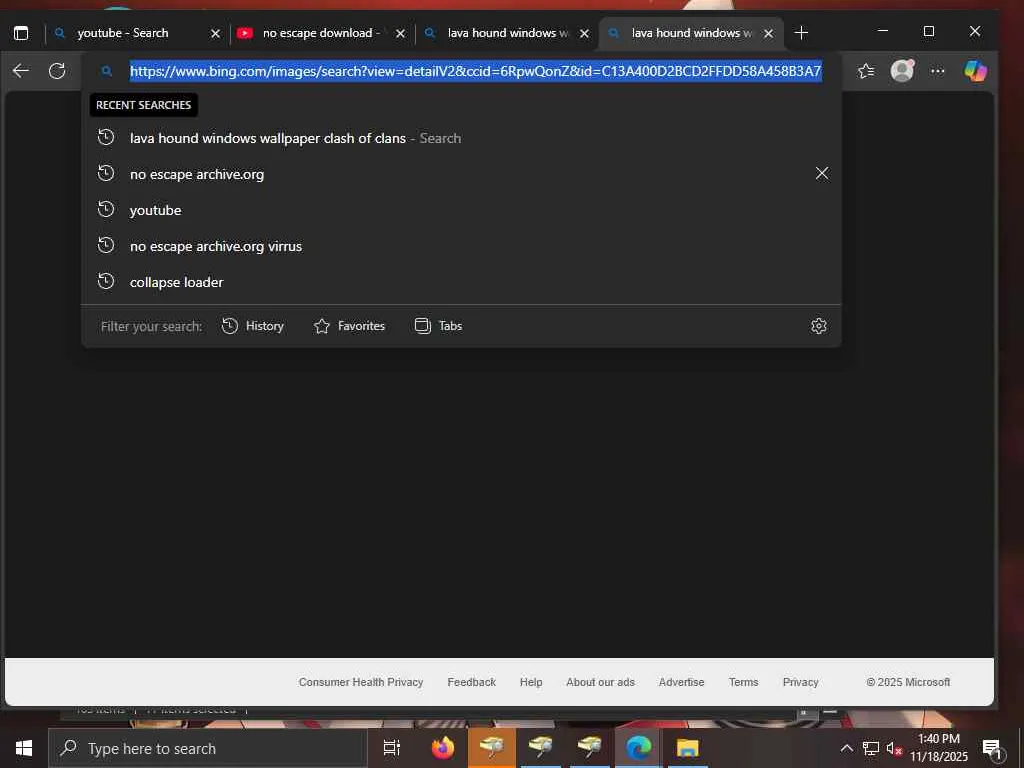Maximize the Edge window

pos(929,31)
